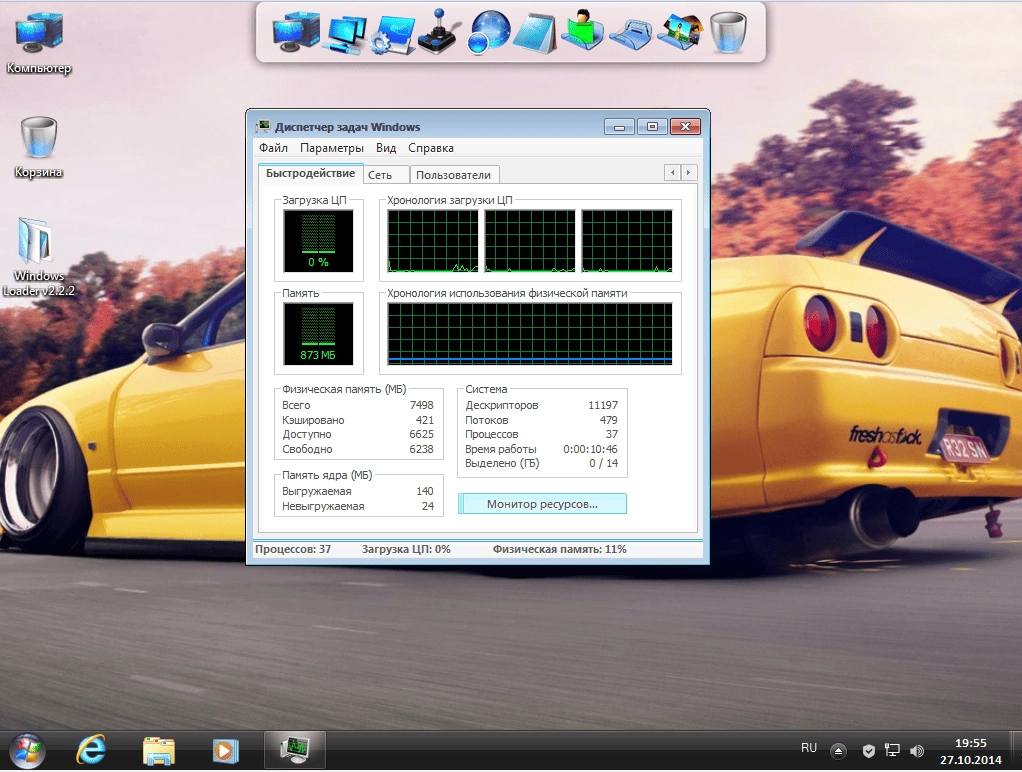This screenshot has width=1022, height=772.
Task: Open the Параметры menu
Action: point(332,148)
